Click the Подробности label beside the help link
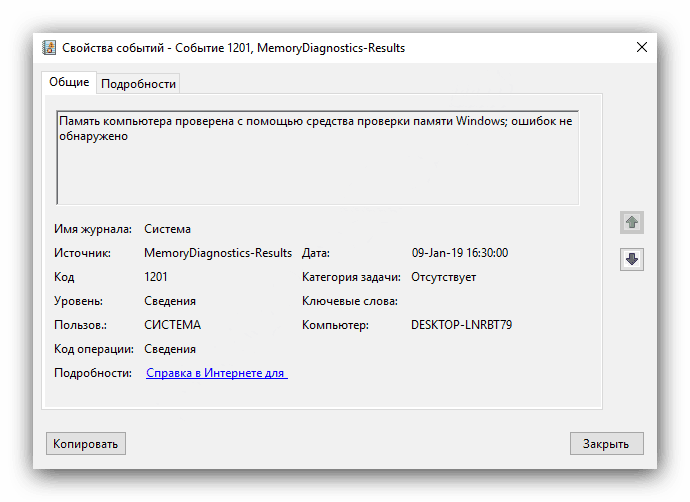This screenshot has height=502, width=690. coord(93,373)
